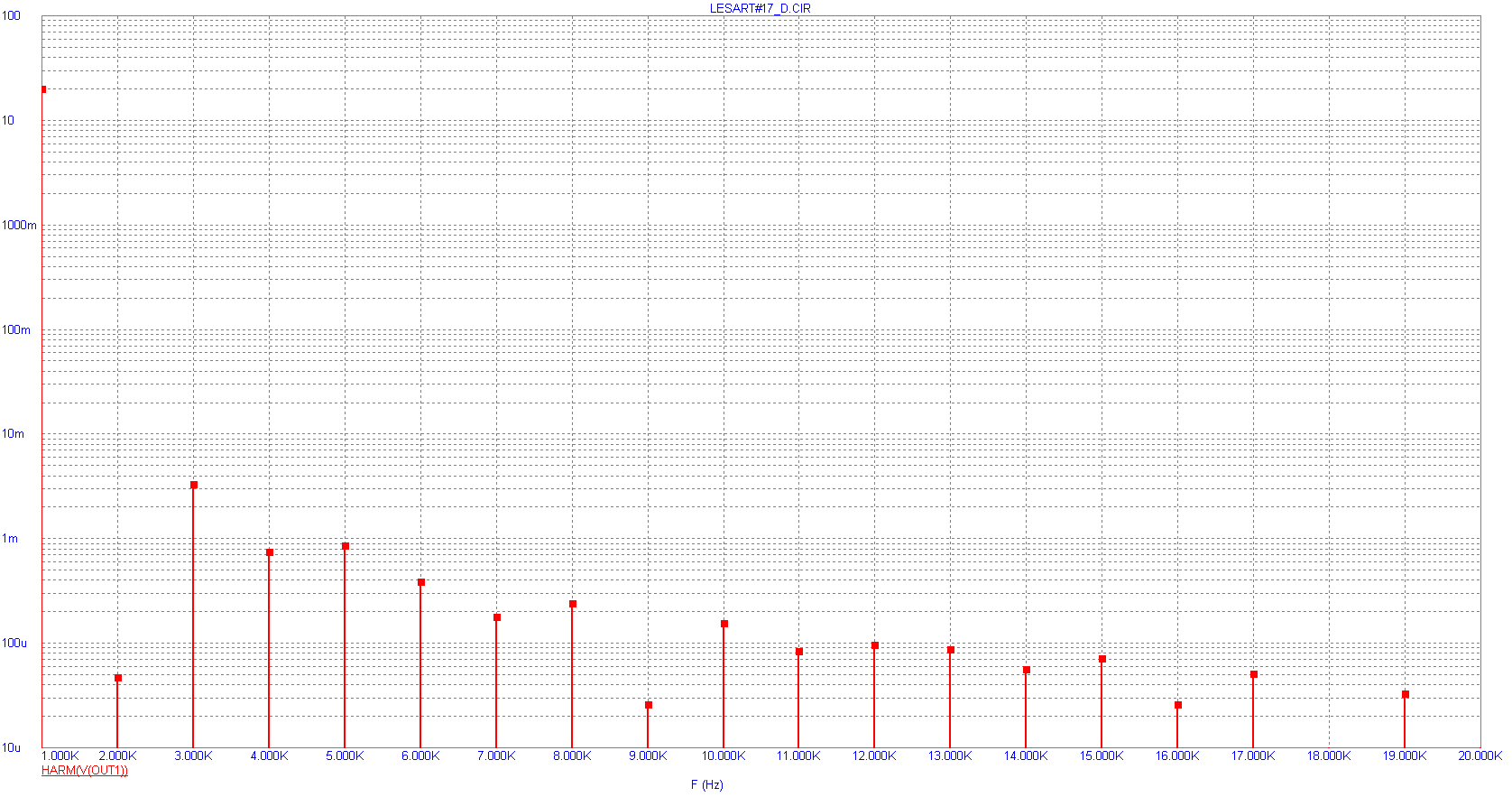This screenshot has height=797, width=1512.
Task: Click the 100u Y-axis scale label
Action: click(x=14, y=643)
